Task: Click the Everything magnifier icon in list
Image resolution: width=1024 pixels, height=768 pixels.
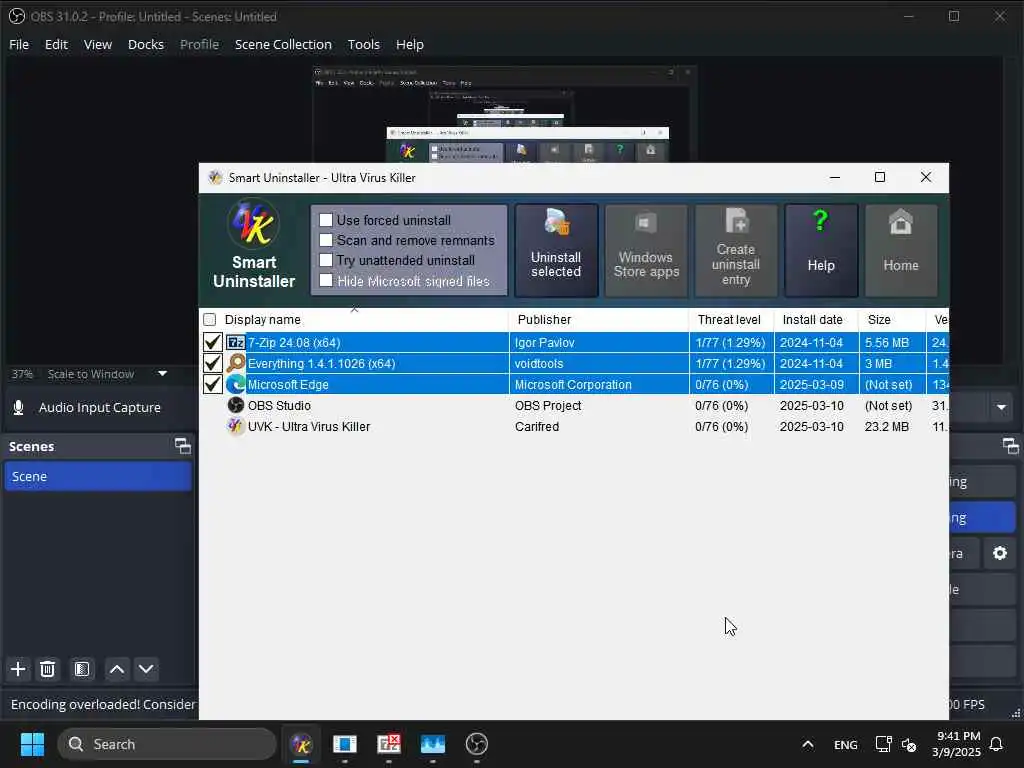Action: (236, 363)
